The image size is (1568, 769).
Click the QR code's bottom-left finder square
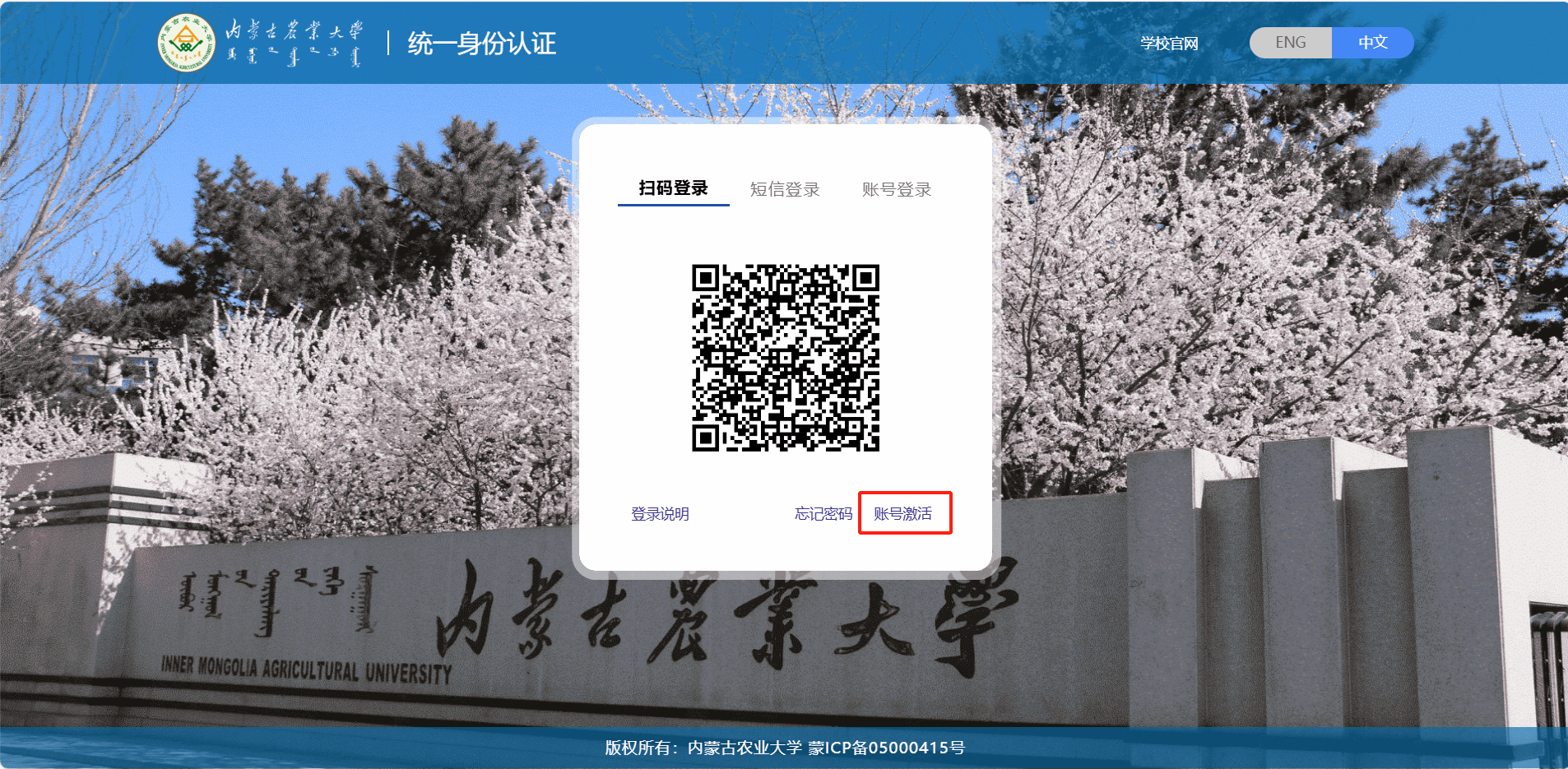pyautogui.click(x=705, y=438)
